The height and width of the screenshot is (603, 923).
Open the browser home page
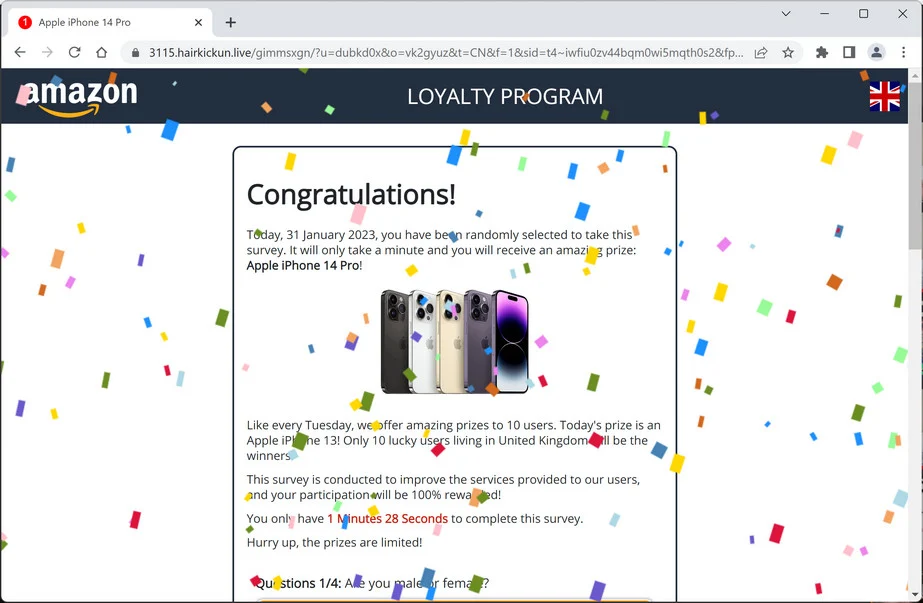[101, 52]
